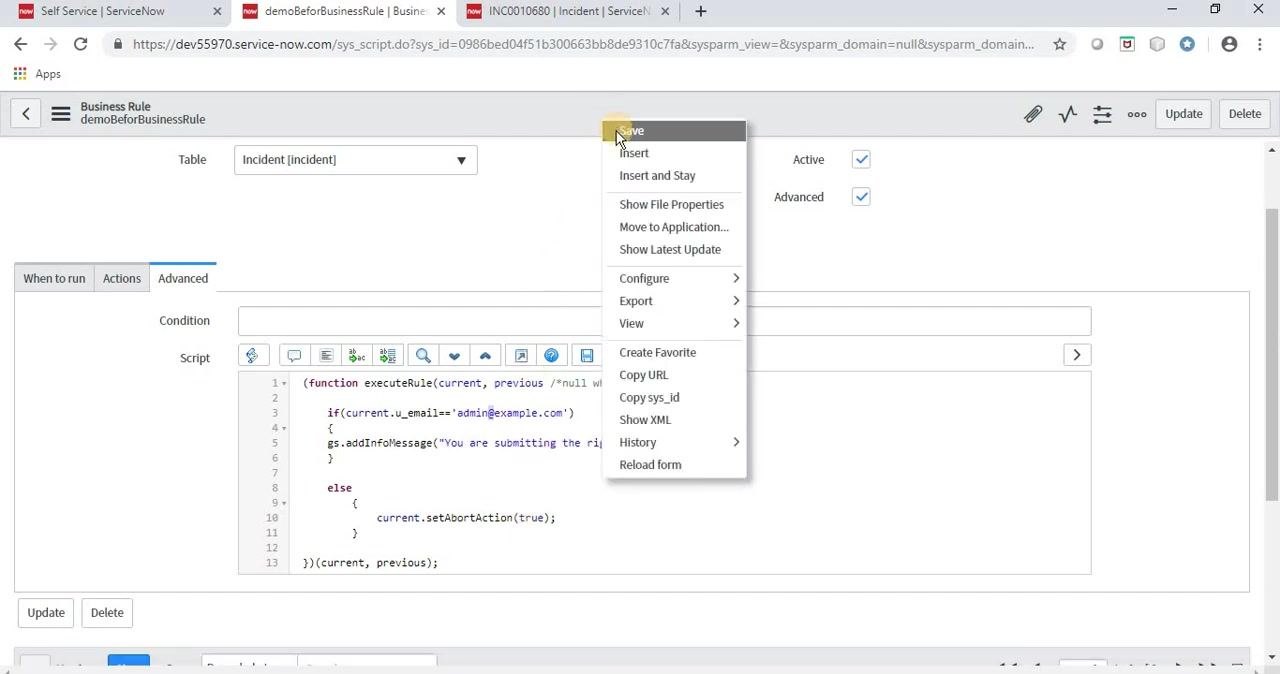Select Reload form
The height and width of the screenshot is (674, 1280).
[675, 464]
